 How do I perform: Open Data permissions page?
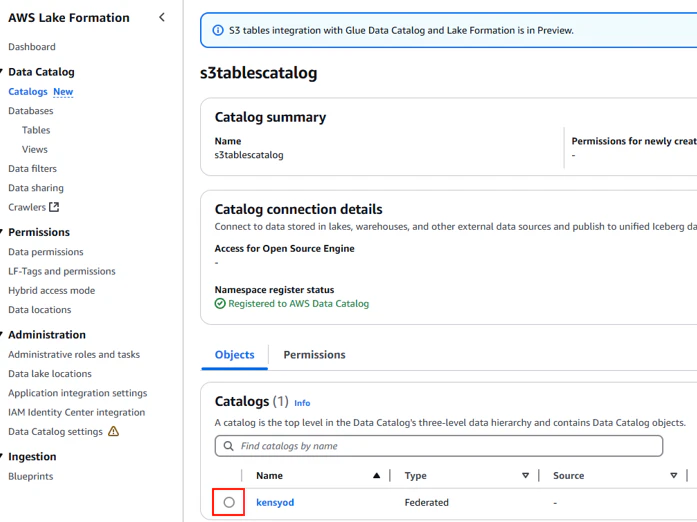point(46,252)
